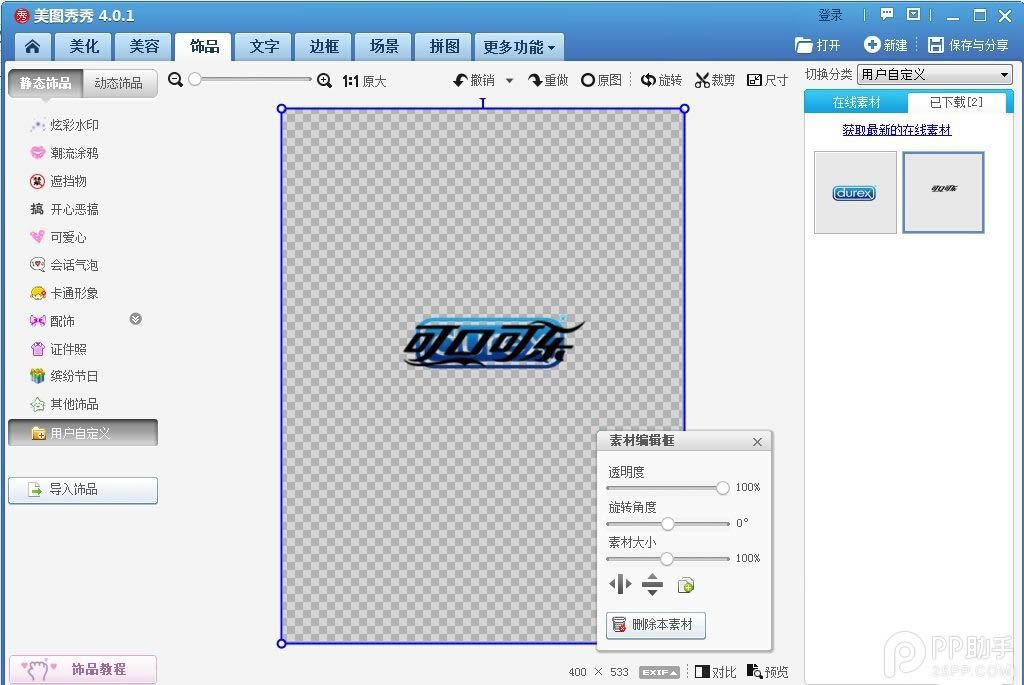Create a new image with 新建
This screenshot has height=685, width=1024.
(x=886, y=45)
